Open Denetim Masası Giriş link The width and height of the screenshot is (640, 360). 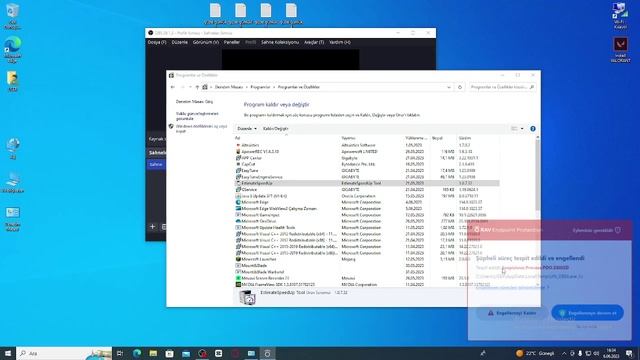pyautogui.click(x=194, y=102)
